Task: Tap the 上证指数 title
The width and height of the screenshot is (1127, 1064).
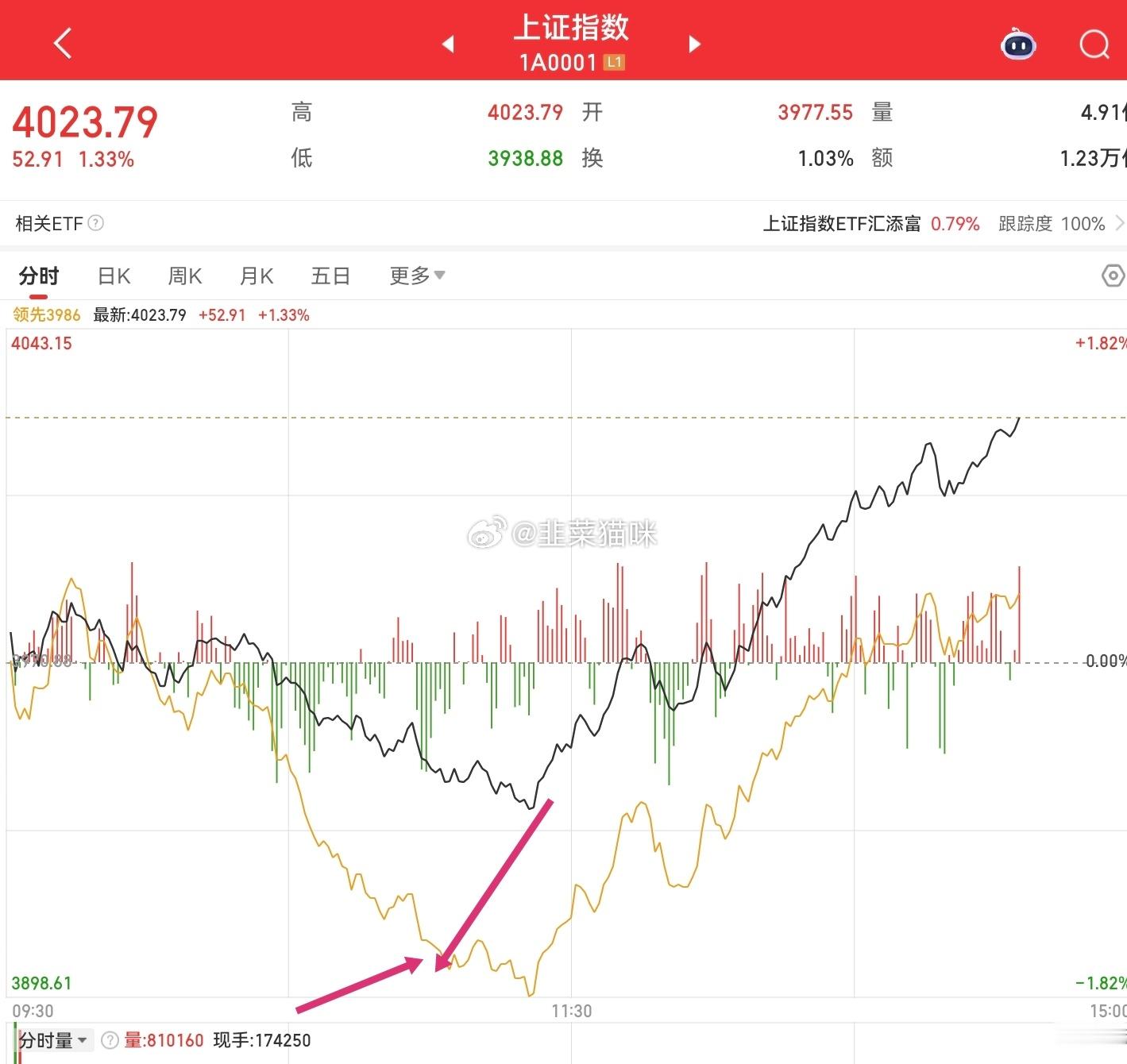Action: click(x=571, y=28)
